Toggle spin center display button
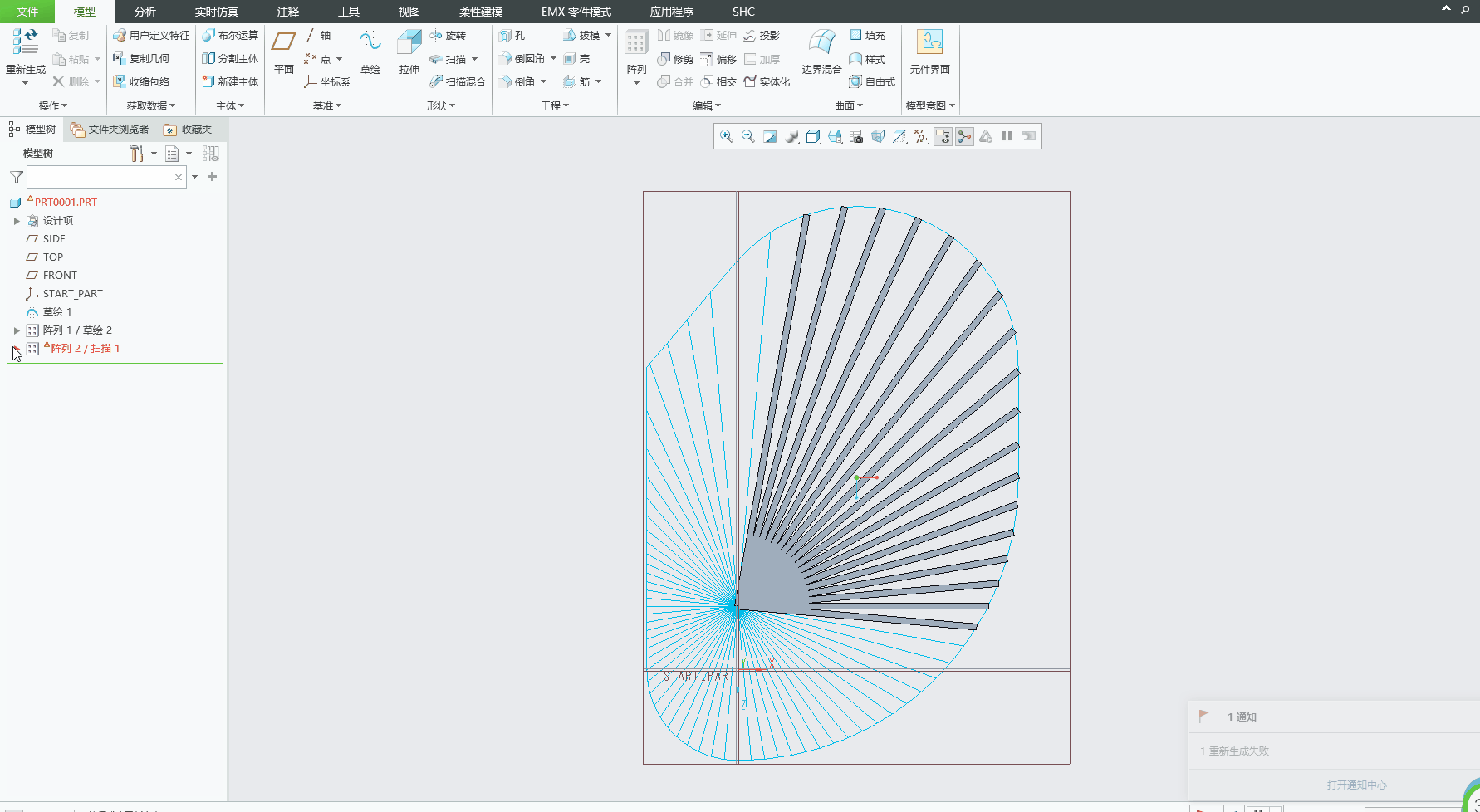The height and width of the screenshot is (812, 1480). (x=964, y=136)
